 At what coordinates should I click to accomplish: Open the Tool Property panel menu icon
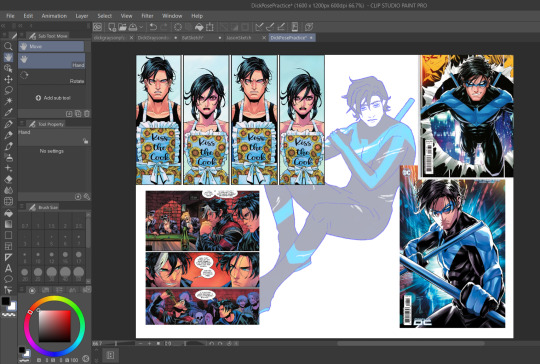tap(21, 124)
